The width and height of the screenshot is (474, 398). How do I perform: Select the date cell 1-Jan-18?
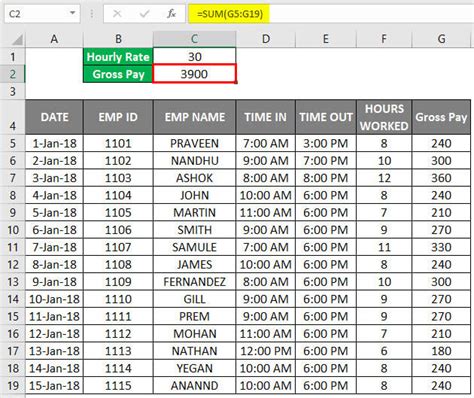pyautogui.click(x=54, y=143)
